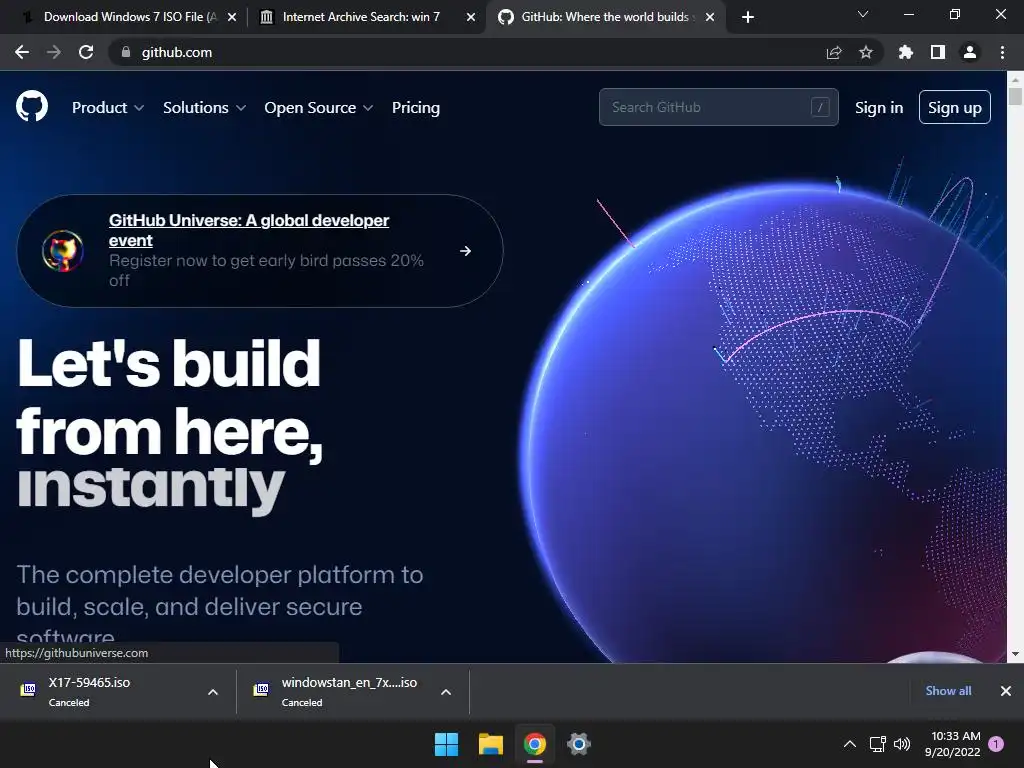Bookmark this tab with the star

(866, 52)
